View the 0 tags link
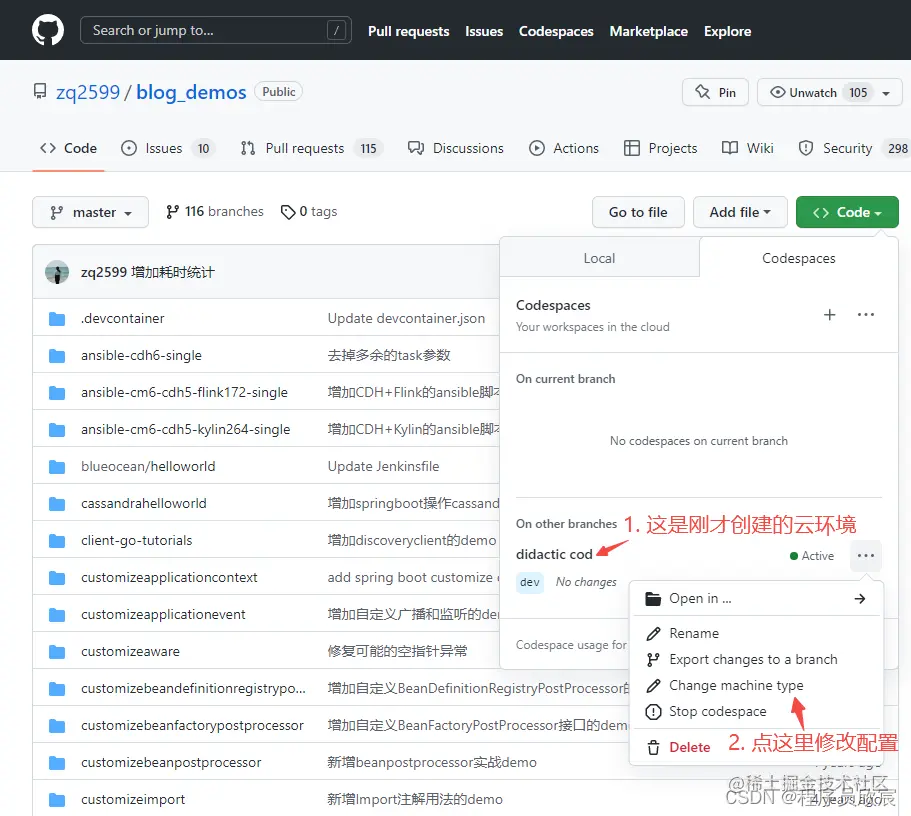The height and width of the screenshot is (816, 911). coord(309,212)
